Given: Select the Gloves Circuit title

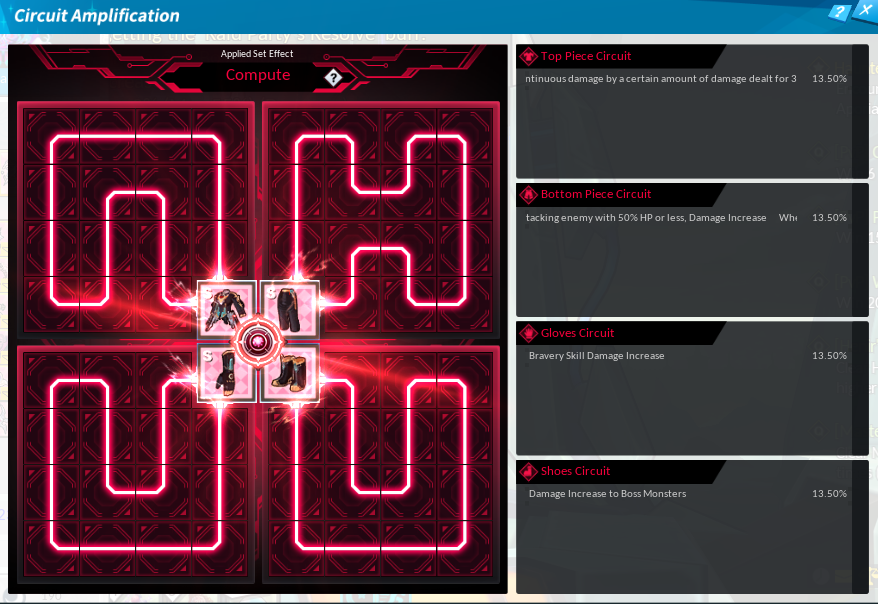Looking at the screenshot, I should tap(577, 333).
